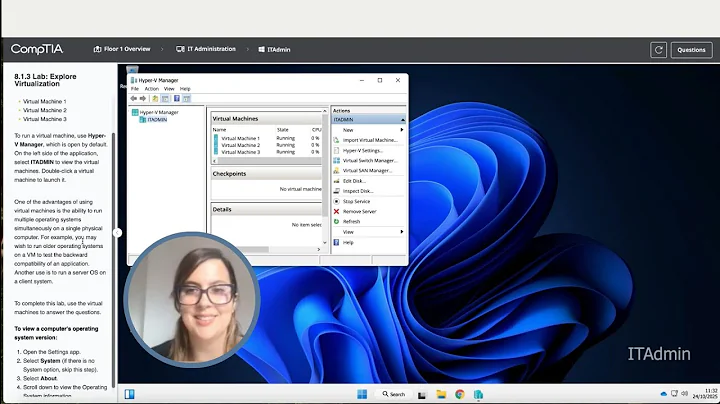Open the Windows Start menu

[x=362, y=394]
